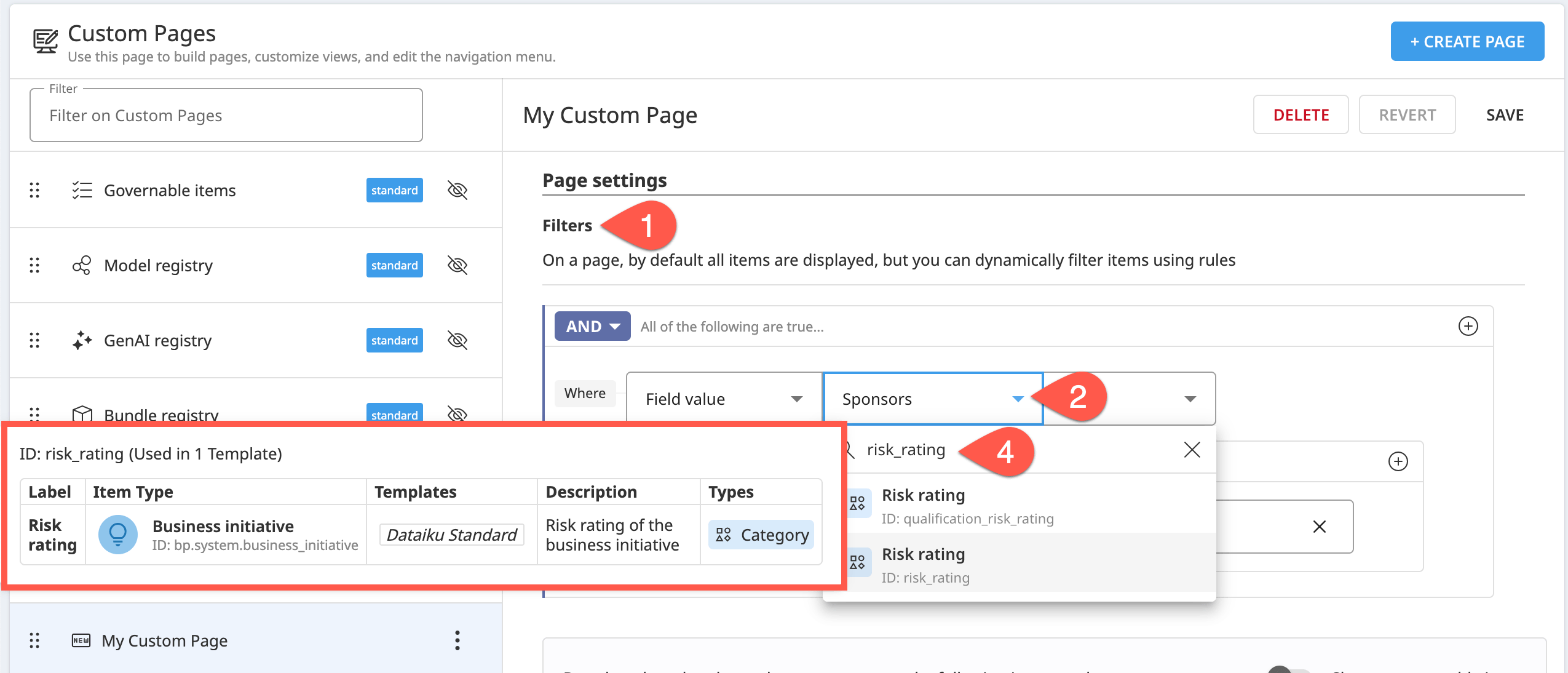1568x673 pixels.
Task: Click the Business initiative lightbulb icon
Action: [x=118, y=534]
